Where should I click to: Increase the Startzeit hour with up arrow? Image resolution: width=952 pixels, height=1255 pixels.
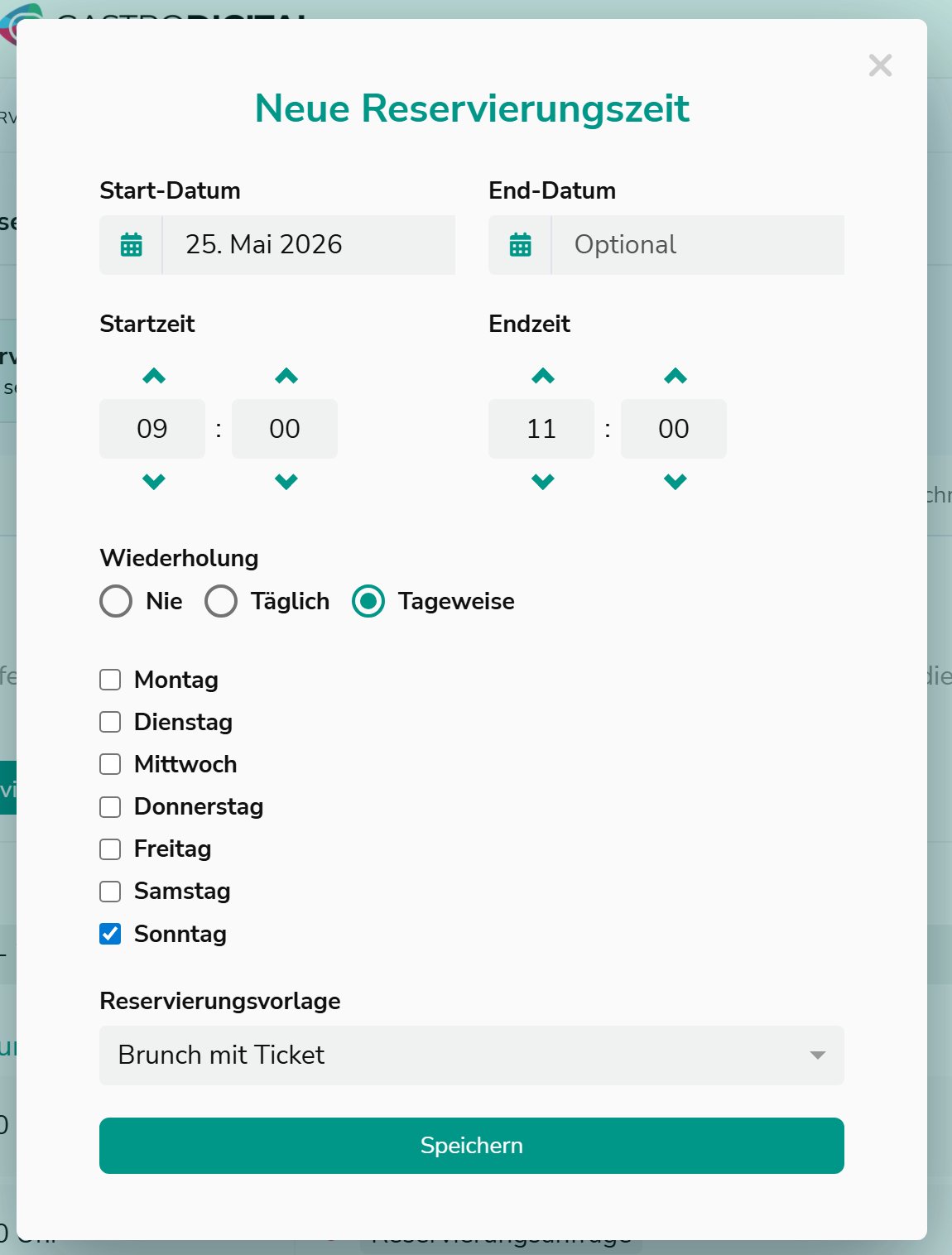154,376
